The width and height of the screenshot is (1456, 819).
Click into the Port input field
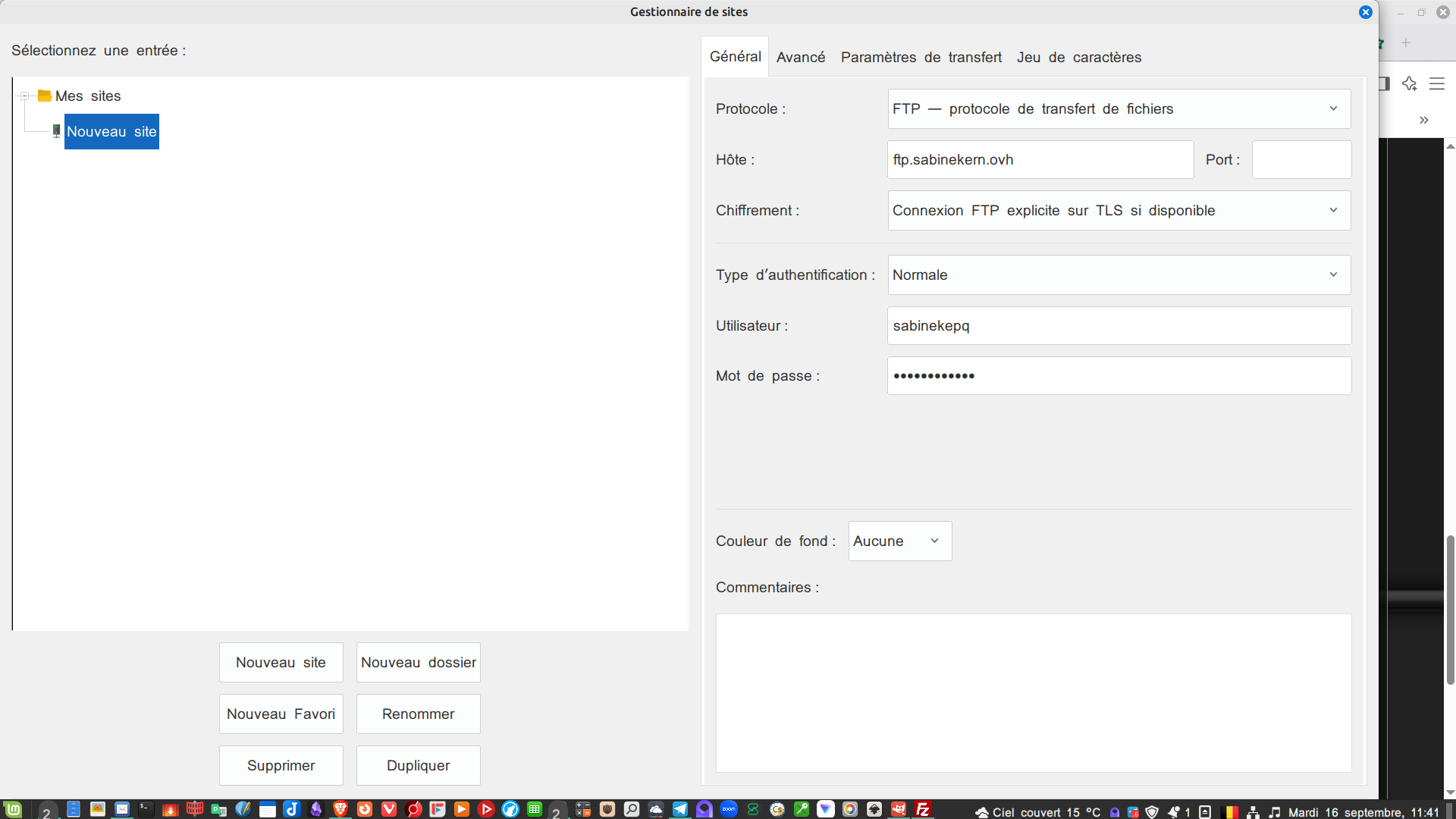pyautogui.click(x=1301, y=160)
